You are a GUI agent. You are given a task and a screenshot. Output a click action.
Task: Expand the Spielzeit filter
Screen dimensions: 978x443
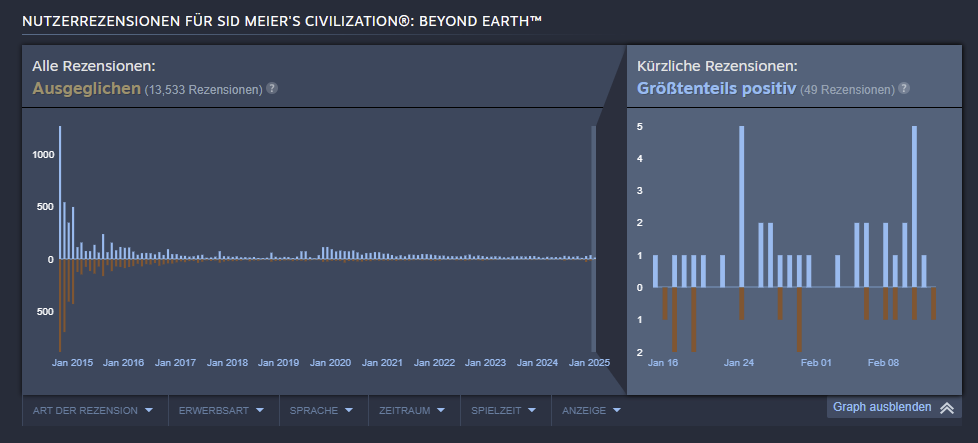point(504,411)
